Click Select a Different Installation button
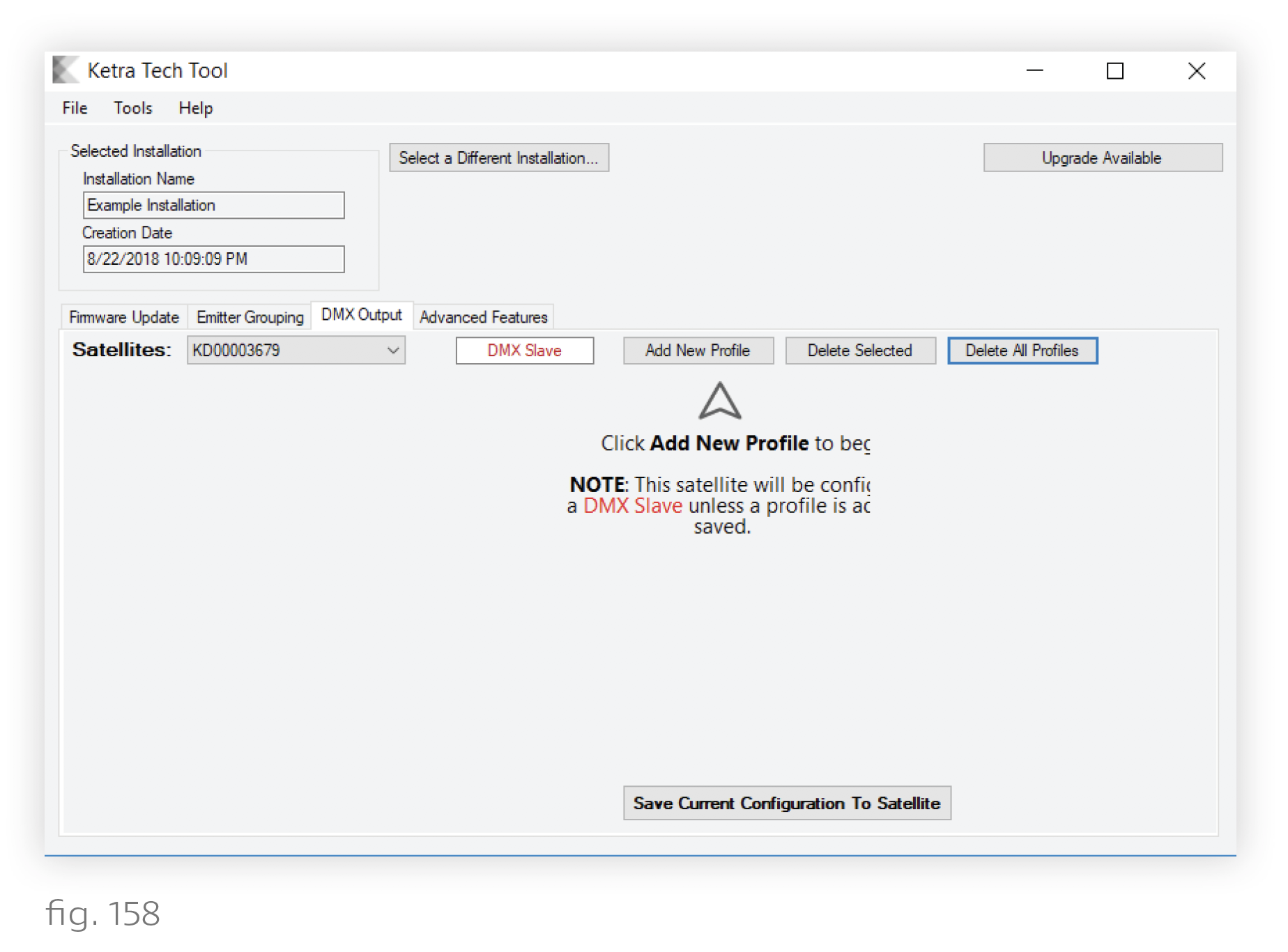 tap(499, 158)
